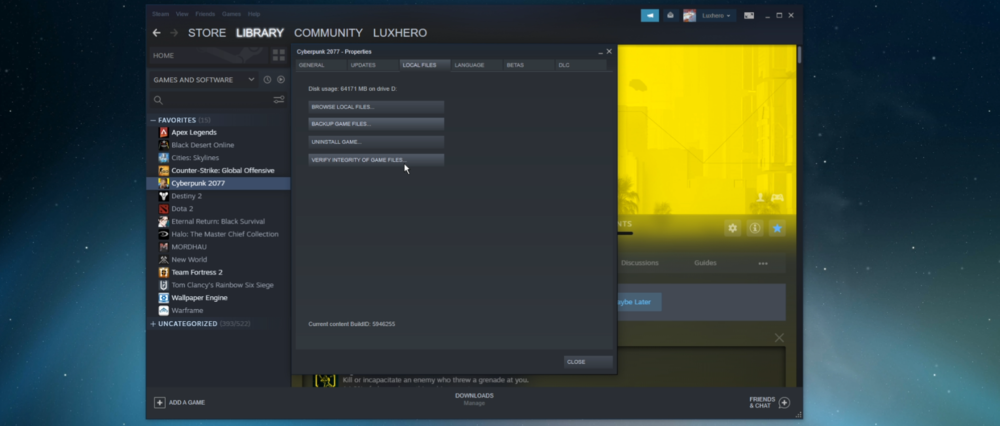This screenshot has width=1000, height=426.
Task: Dismiss the banner with X icon
Action: pos(779,338)
